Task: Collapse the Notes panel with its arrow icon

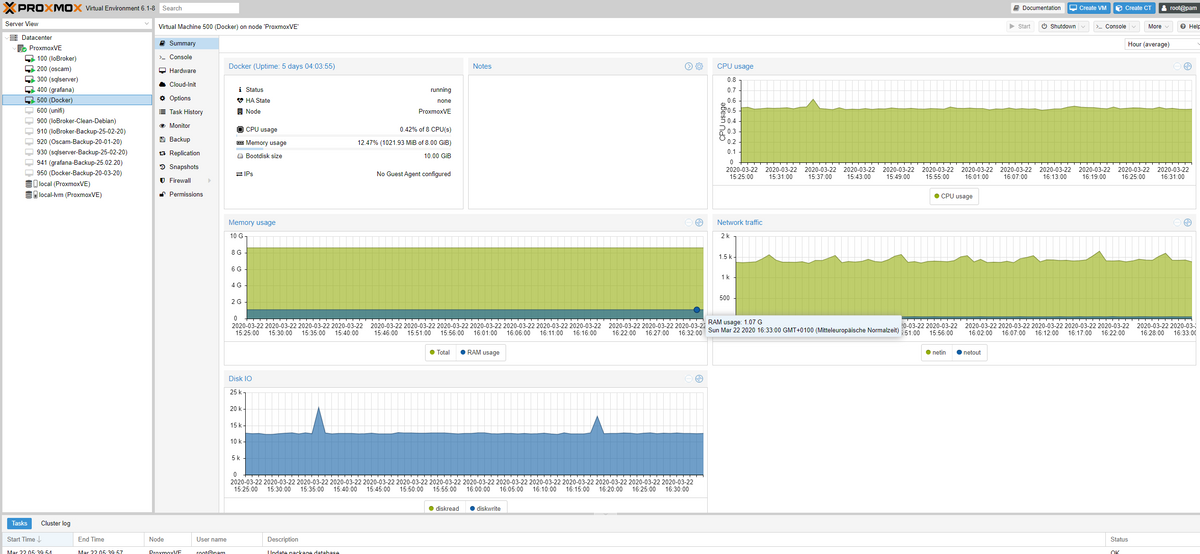Action: (x=688, y=66)
